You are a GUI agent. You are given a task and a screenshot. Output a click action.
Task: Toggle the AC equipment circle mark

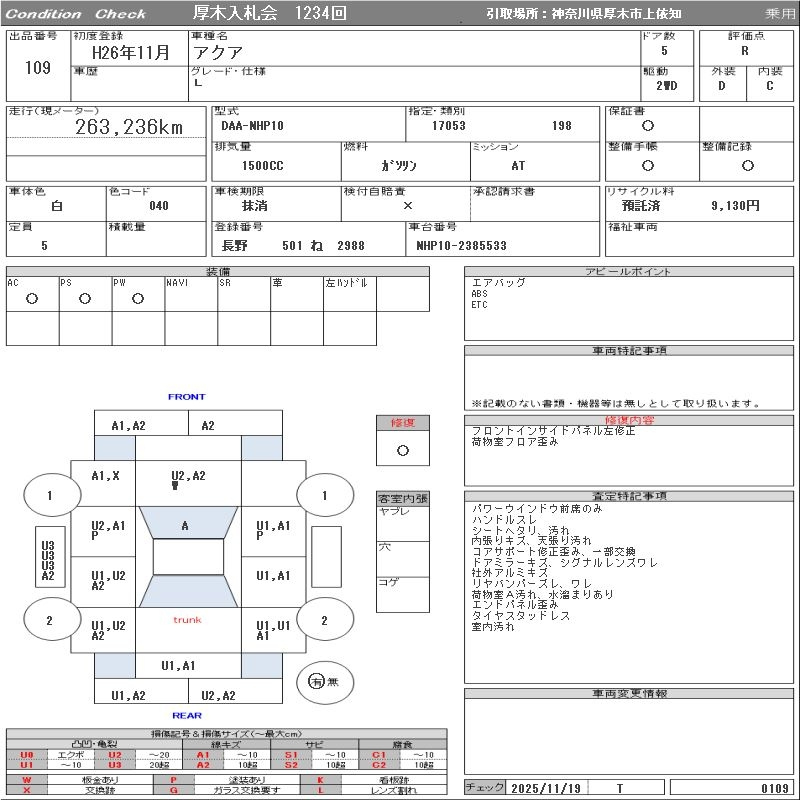pos(32,298)
